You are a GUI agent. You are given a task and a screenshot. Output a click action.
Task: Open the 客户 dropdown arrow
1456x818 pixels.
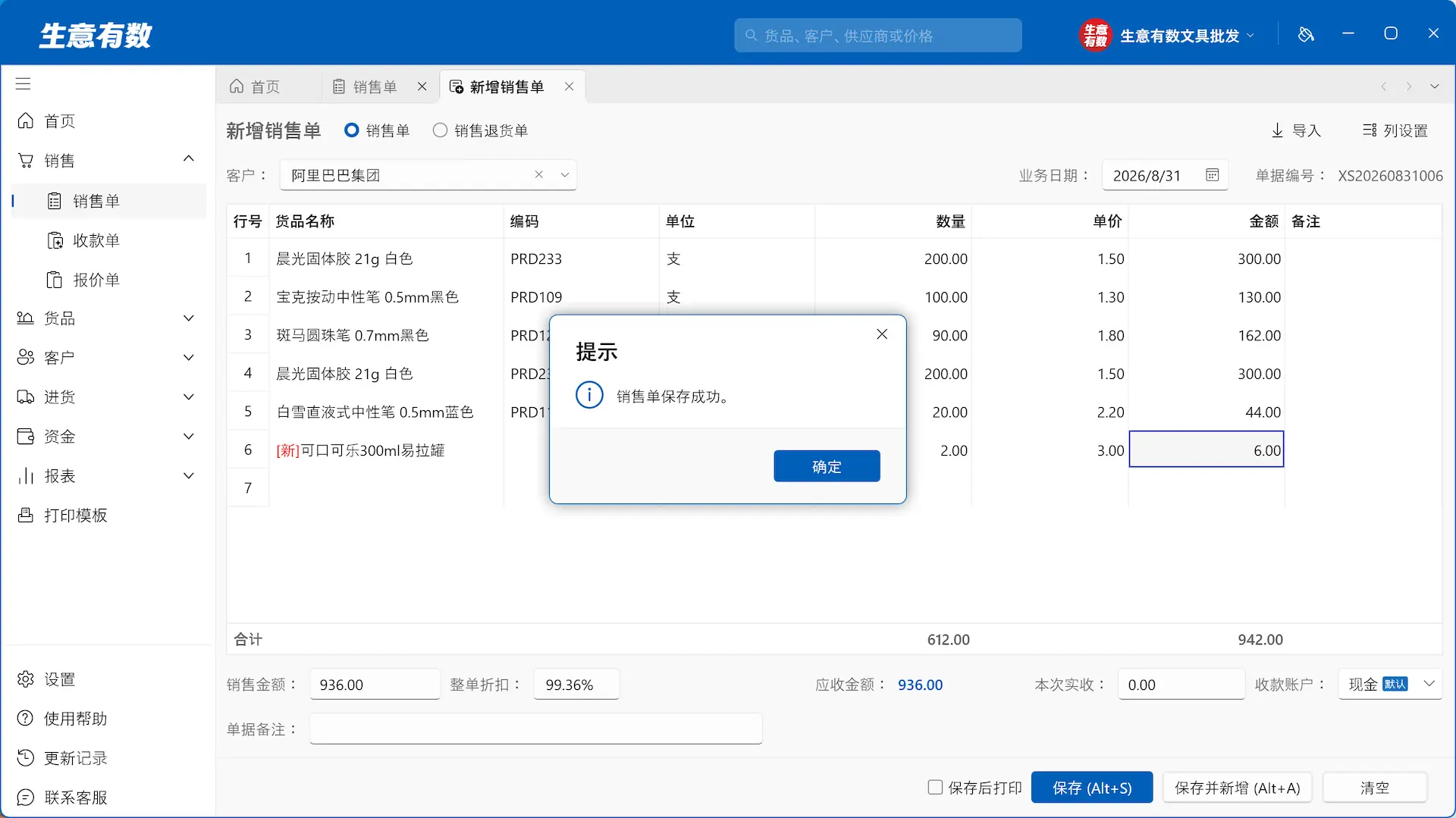coord(565,175)
